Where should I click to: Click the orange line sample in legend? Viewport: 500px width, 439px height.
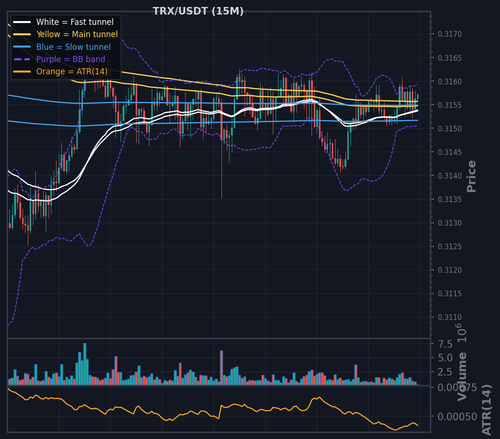22,72
